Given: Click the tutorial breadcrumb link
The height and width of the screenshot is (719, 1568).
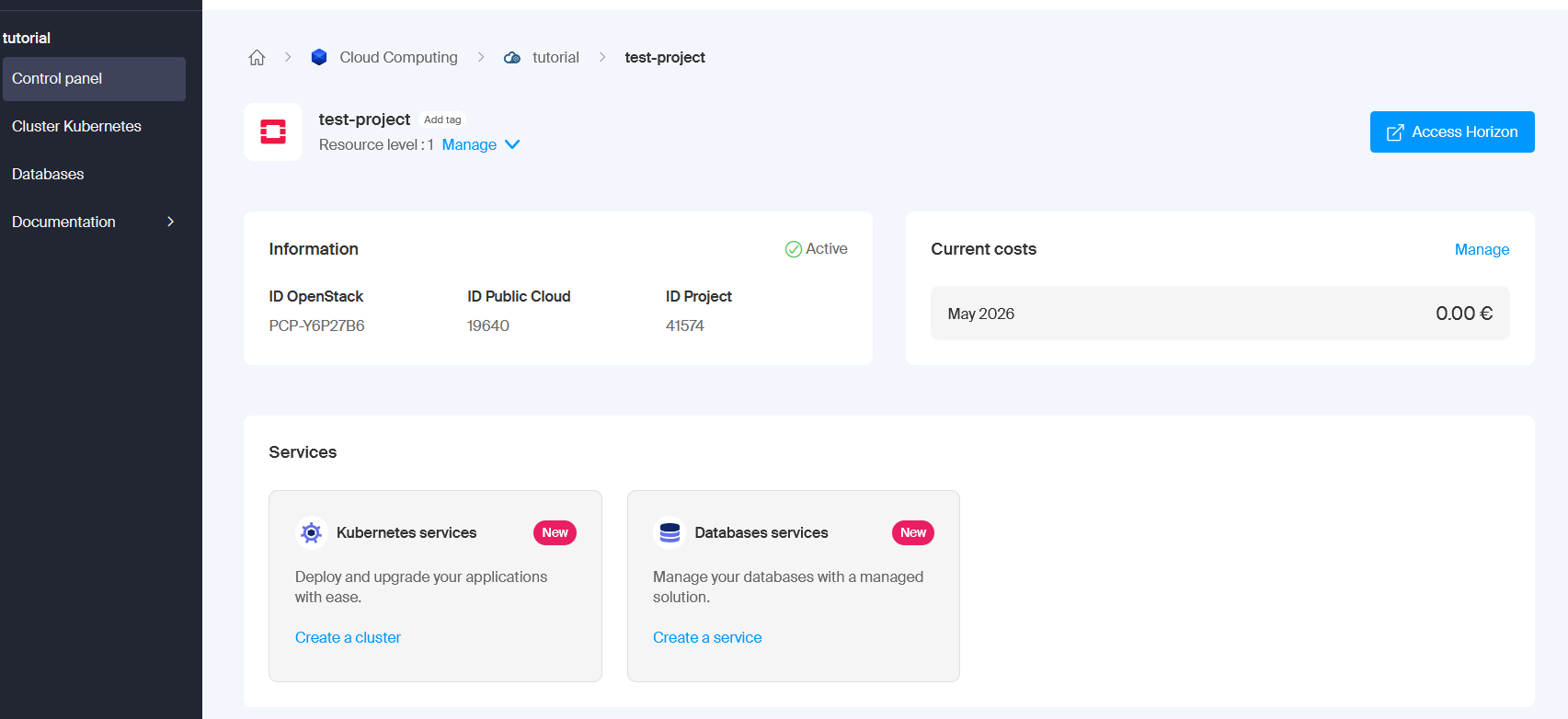Looking at the screenshot, I should [555, 57].
